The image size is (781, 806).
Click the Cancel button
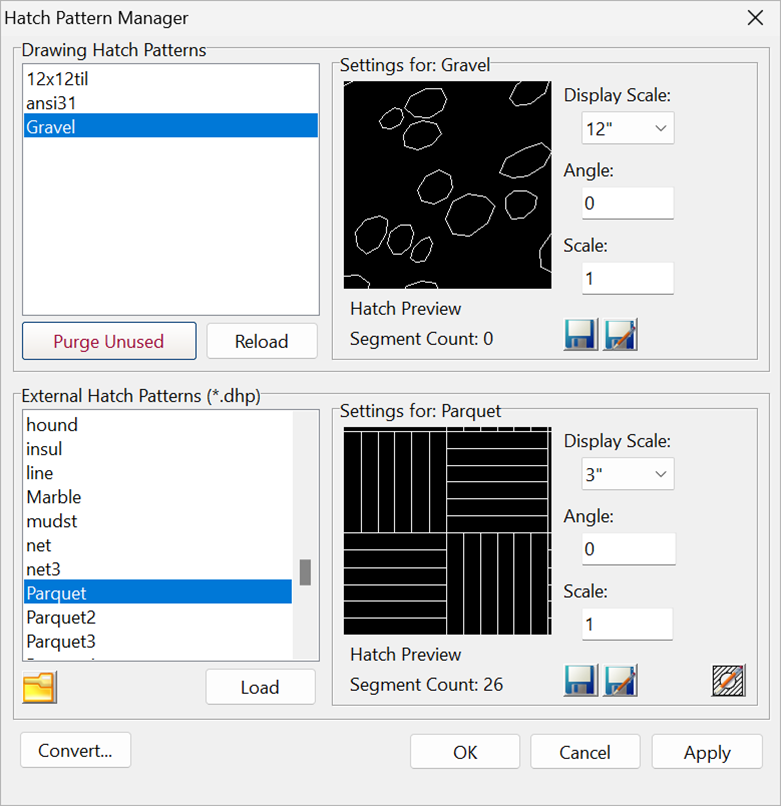pos(585,752)
